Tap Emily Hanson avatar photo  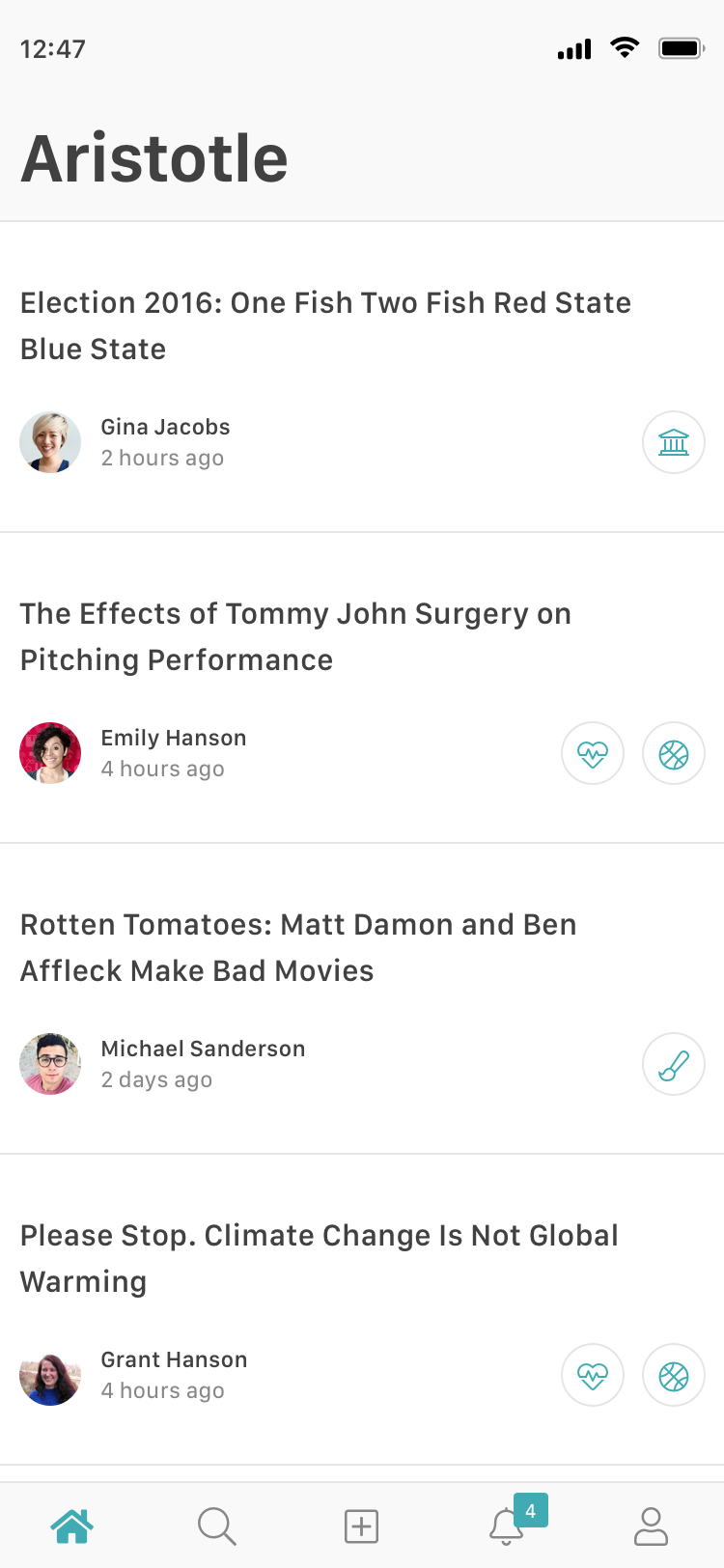(x=50, y=753)
